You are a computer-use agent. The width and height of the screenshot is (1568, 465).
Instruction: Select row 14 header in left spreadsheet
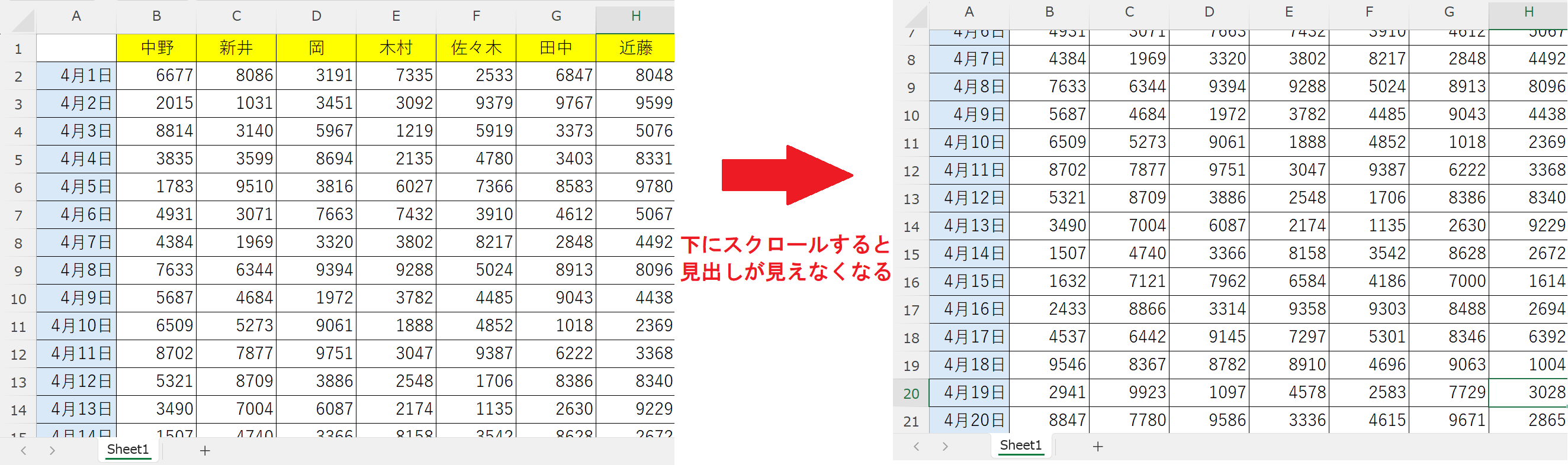pos(18,411)
